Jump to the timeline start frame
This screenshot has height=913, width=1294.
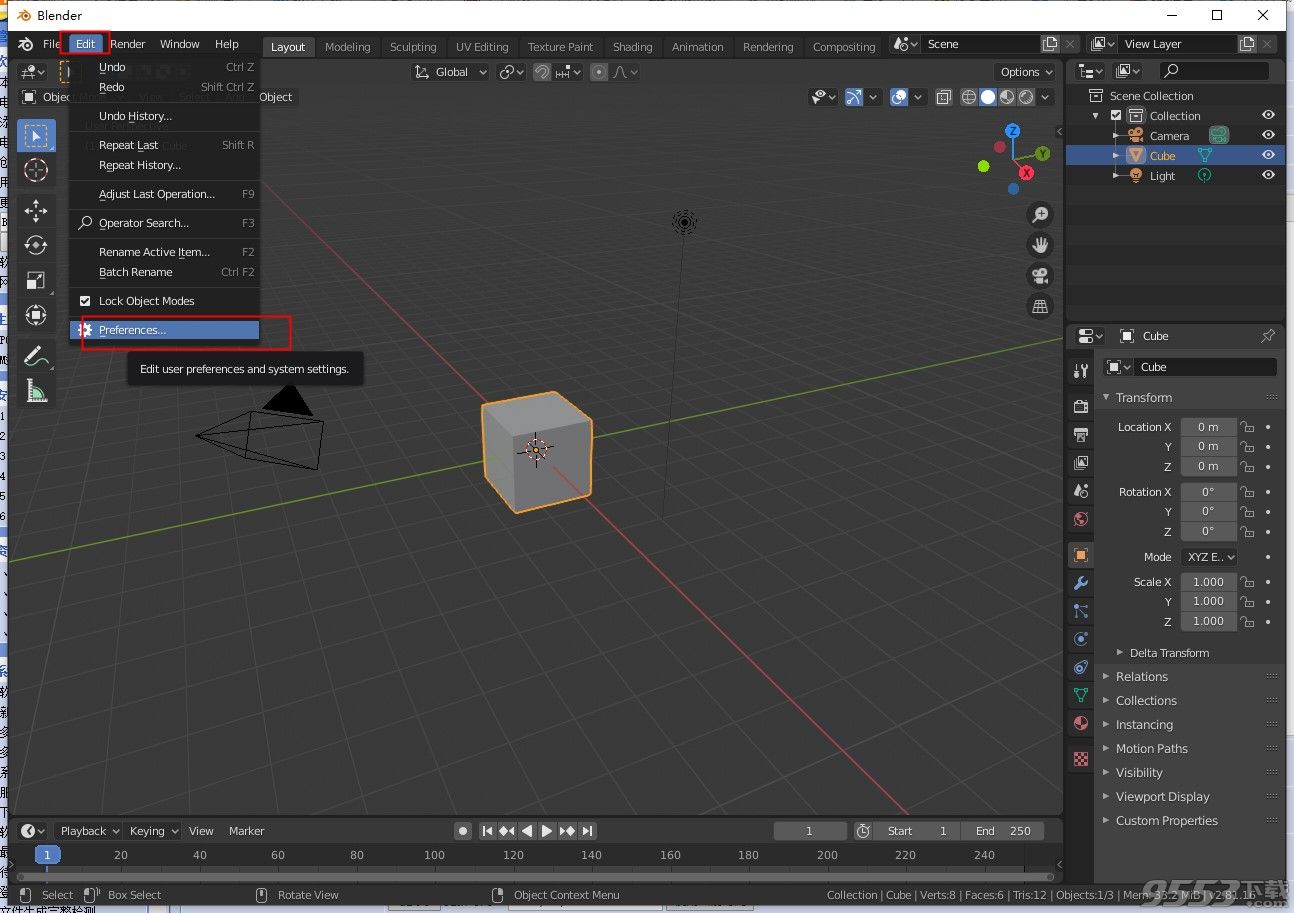pos(487,831)
